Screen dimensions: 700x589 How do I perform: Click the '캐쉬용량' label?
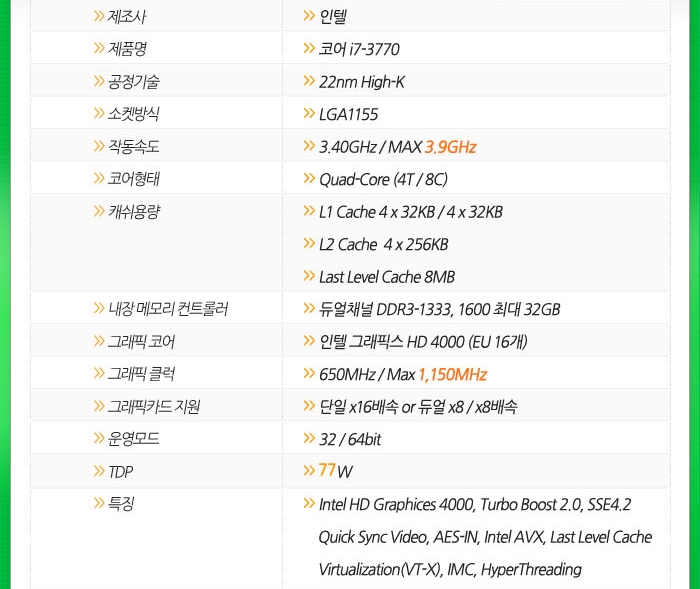coord(133,211)
